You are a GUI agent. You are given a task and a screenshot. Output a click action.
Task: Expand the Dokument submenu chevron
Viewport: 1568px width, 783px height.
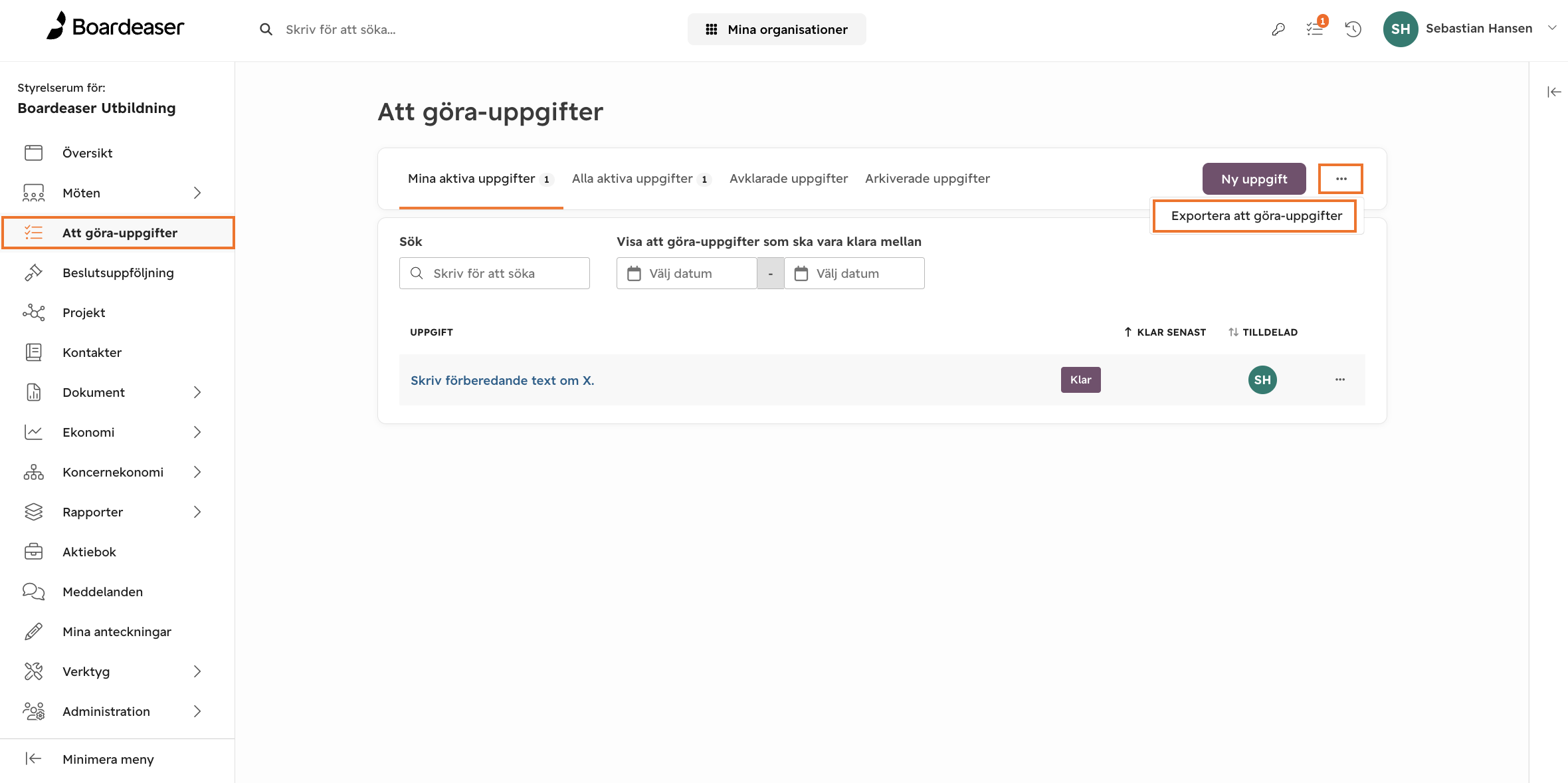coord(197,392)
